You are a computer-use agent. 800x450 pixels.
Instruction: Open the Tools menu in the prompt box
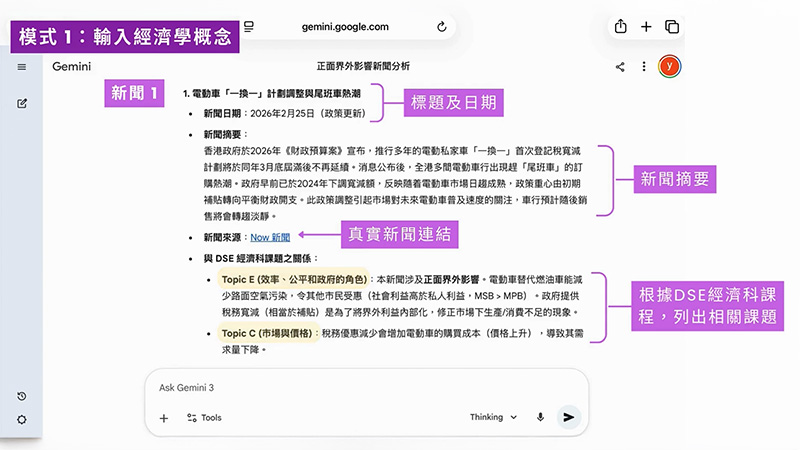tap(204, 417)
